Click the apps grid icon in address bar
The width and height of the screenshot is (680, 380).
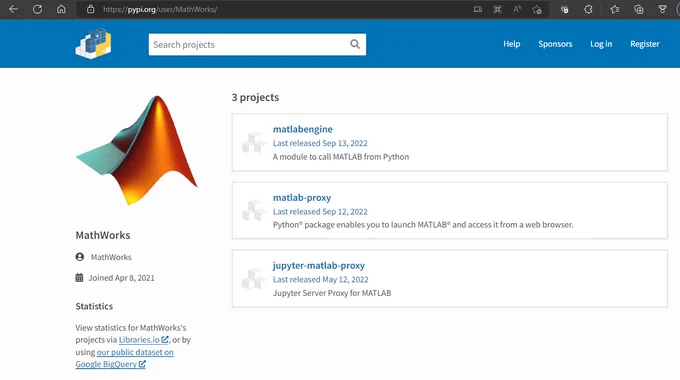click(x=497, y=9)
